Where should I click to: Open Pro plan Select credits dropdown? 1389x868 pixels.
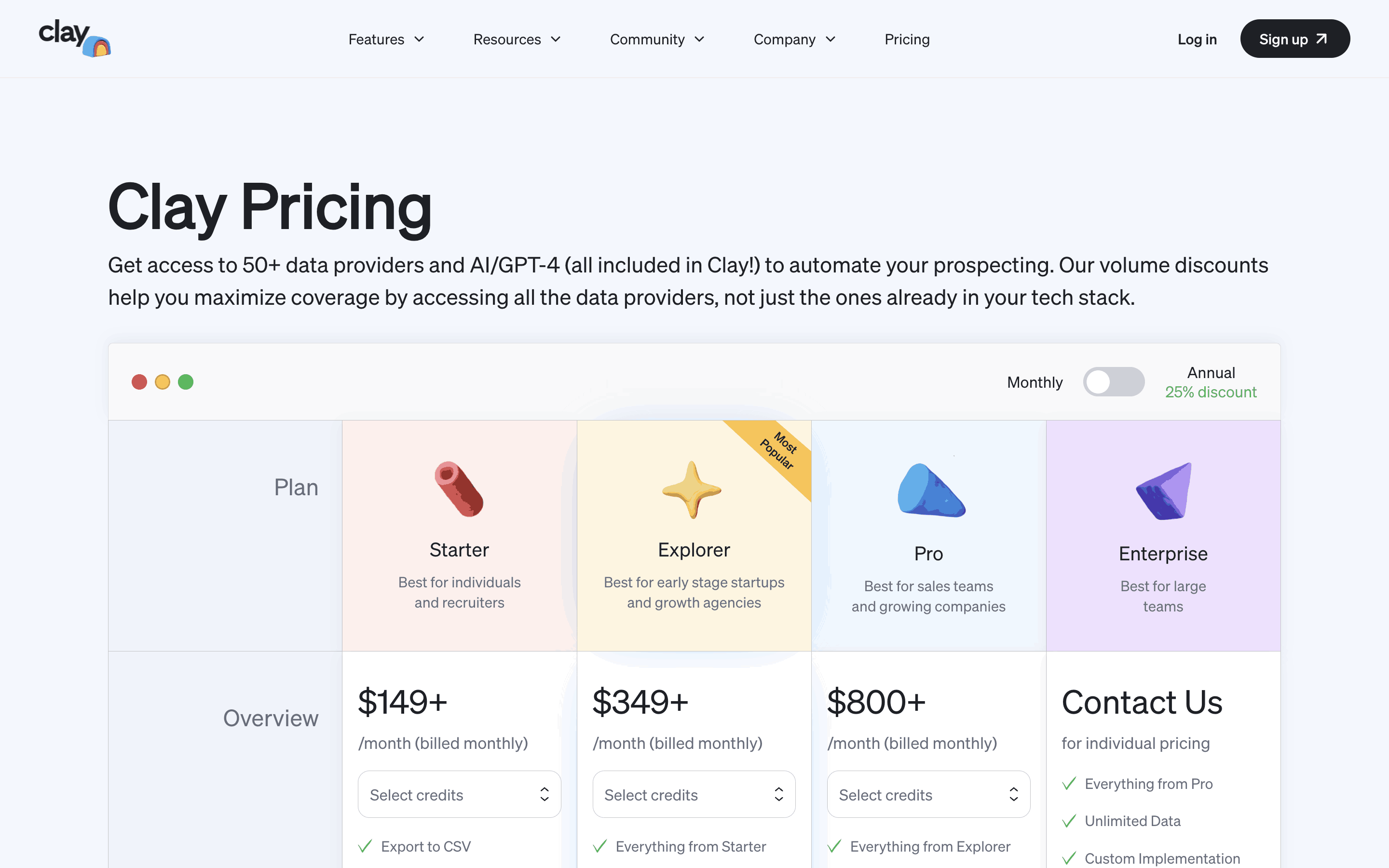928,795
